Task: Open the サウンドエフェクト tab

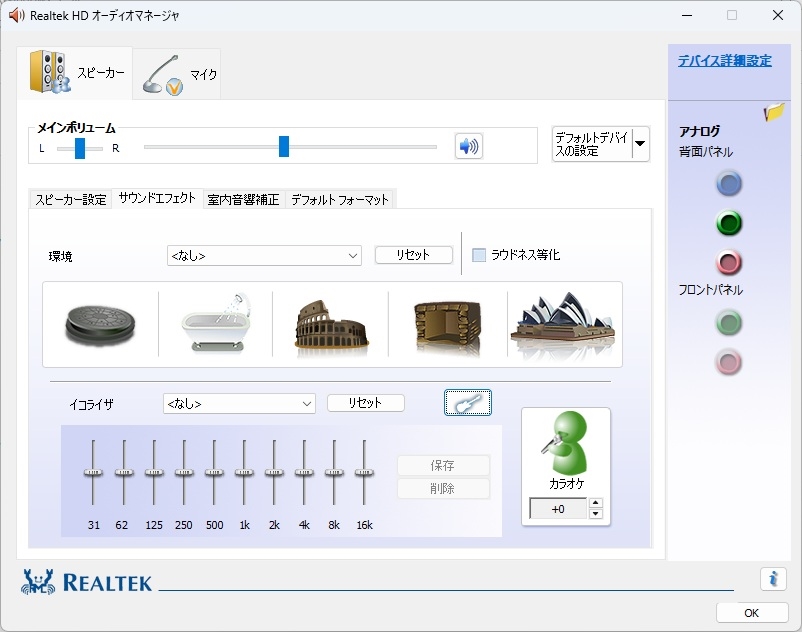Action: click(x=157, y=198)
